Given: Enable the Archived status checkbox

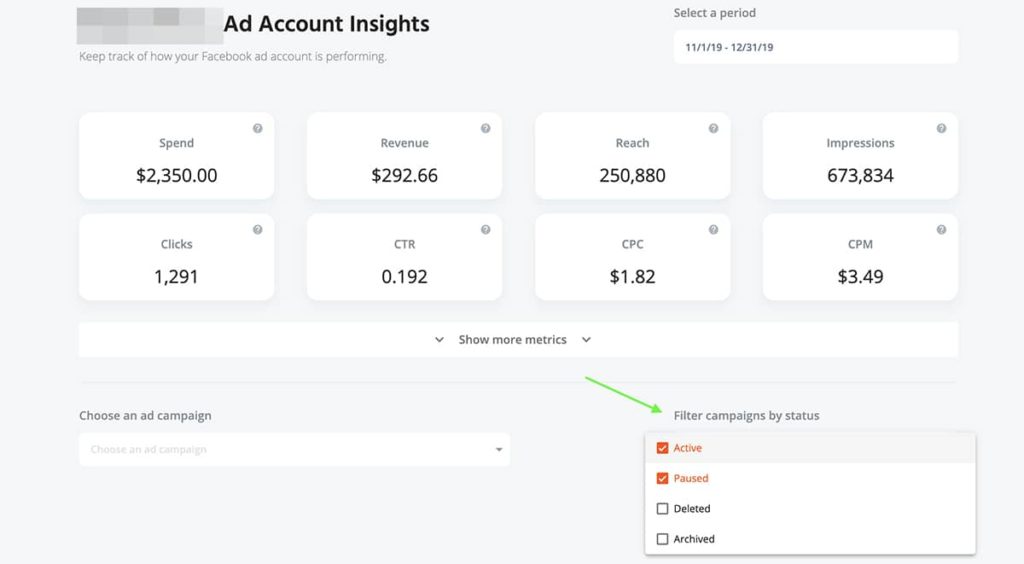Looking at the screenshot, I should point(662,539).
